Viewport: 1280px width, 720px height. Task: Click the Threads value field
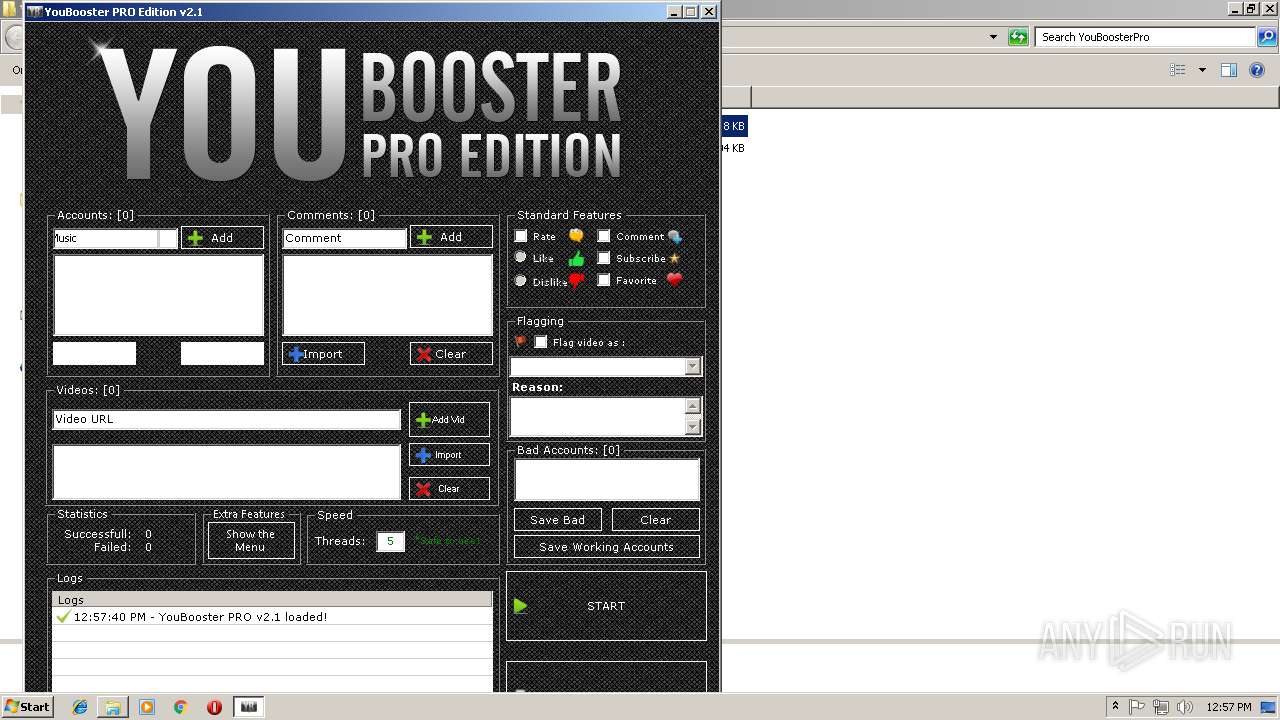coord(390,541)
